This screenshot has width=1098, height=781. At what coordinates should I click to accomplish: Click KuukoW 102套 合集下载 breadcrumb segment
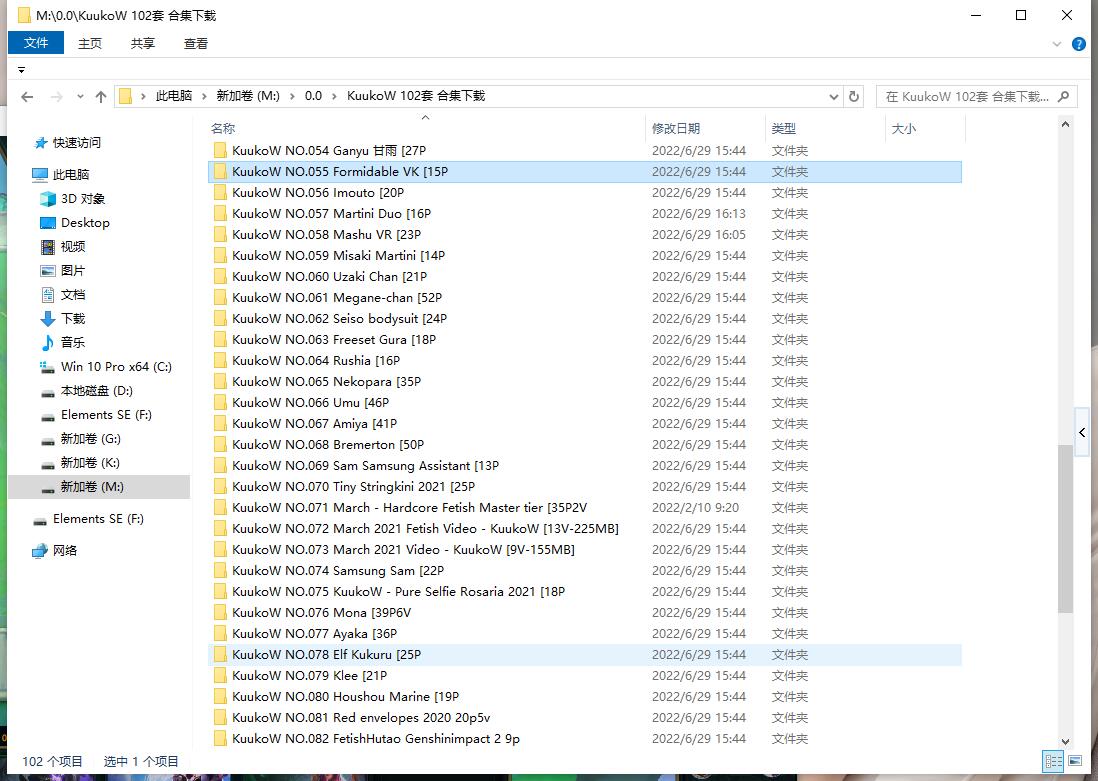click(x=416, y=96)
